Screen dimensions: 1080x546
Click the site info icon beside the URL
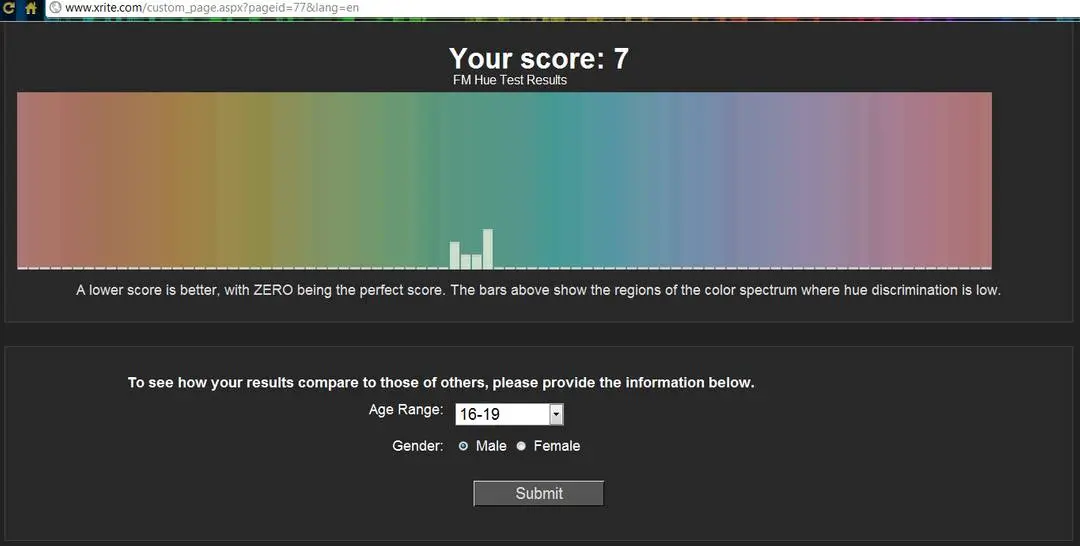pyautogui.click(x=55, y=8)
